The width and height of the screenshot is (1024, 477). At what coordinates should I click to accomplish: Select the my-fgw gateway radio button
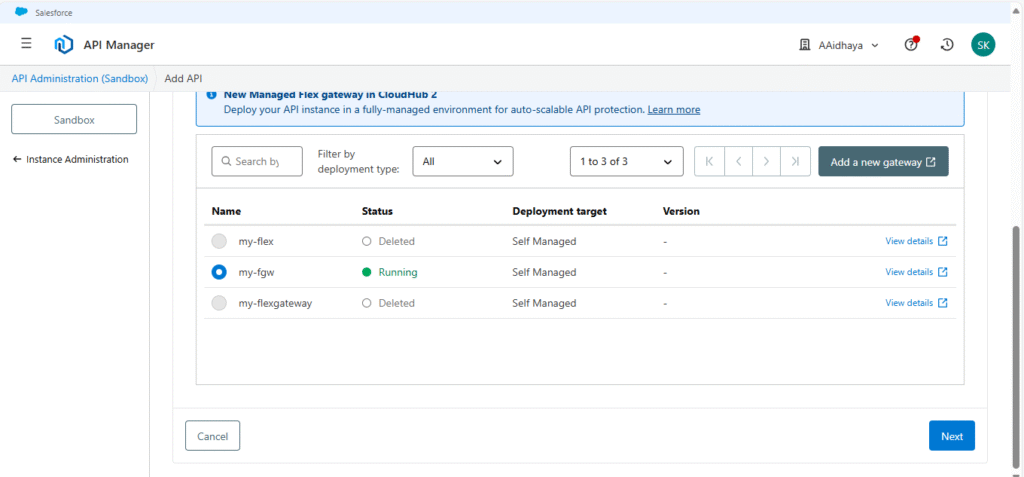coord(219,272)
